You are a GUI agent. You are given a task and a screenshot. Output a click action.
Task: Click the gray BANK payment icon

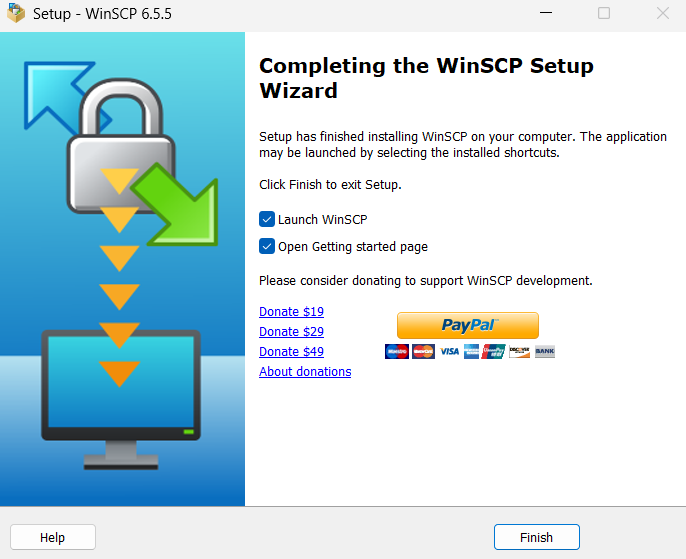pyautogui.click(x=545, y=351)
